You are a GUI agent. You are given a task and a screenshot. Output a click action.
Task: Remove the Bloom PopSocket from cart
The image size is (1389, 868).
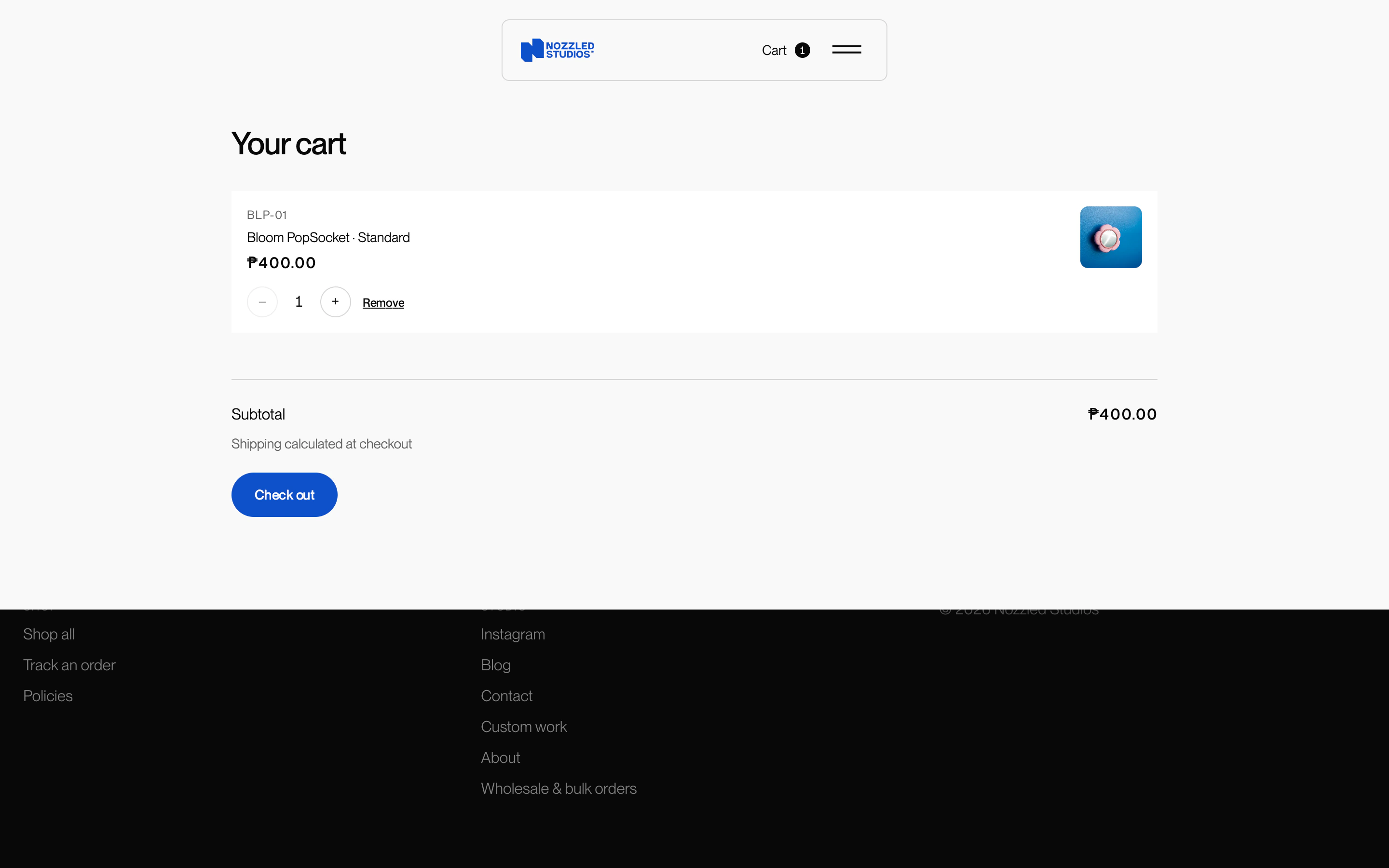383,302
